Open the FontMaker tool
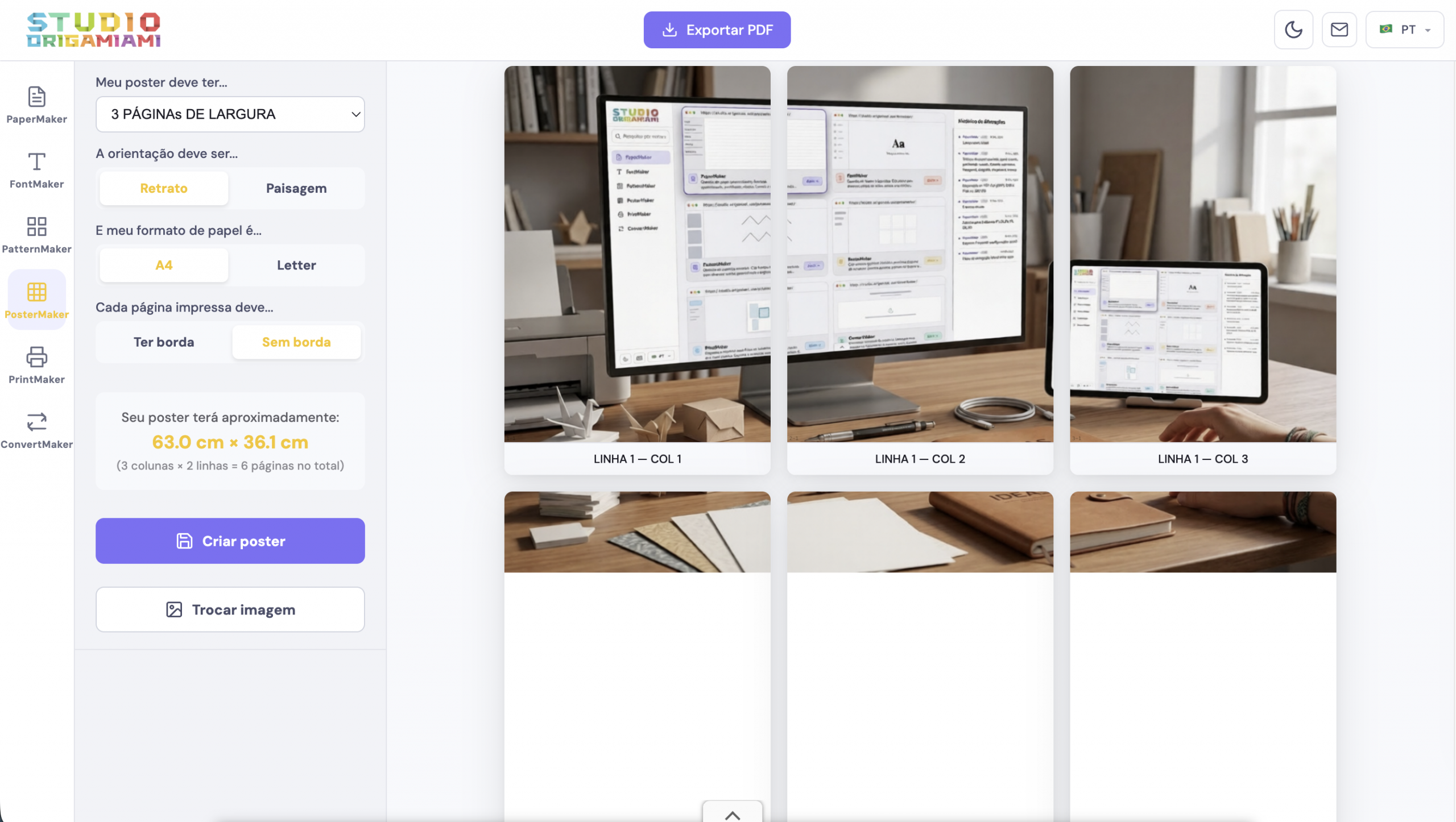1456x822 pixels. click(x=36, y=169)
